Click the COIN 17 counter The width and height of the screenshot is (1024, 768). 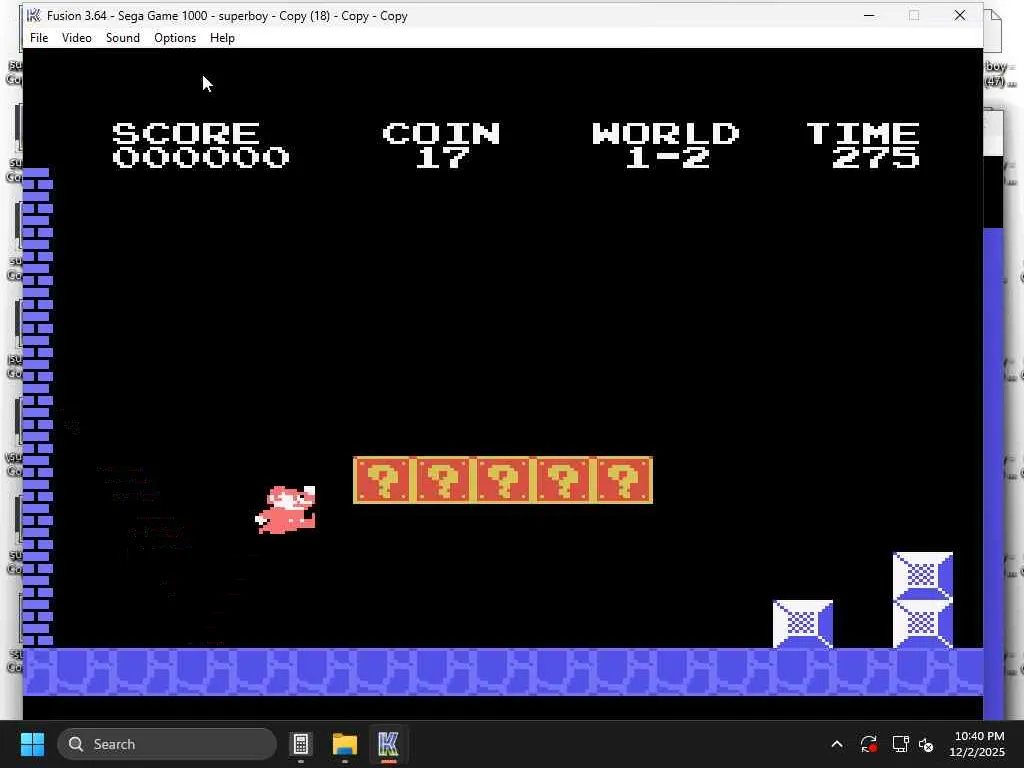click(x=441, y=145)
